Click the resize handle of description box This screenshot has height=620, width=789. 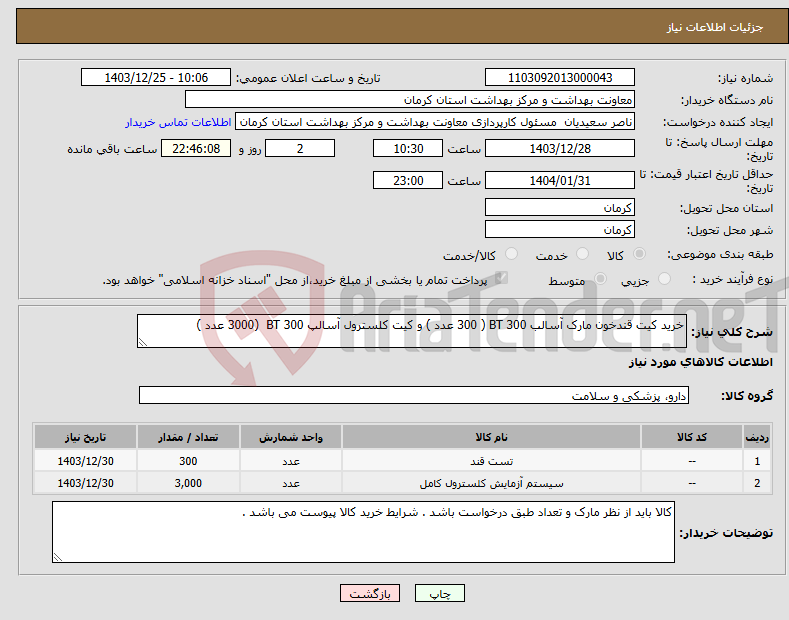tap(143, 342)
